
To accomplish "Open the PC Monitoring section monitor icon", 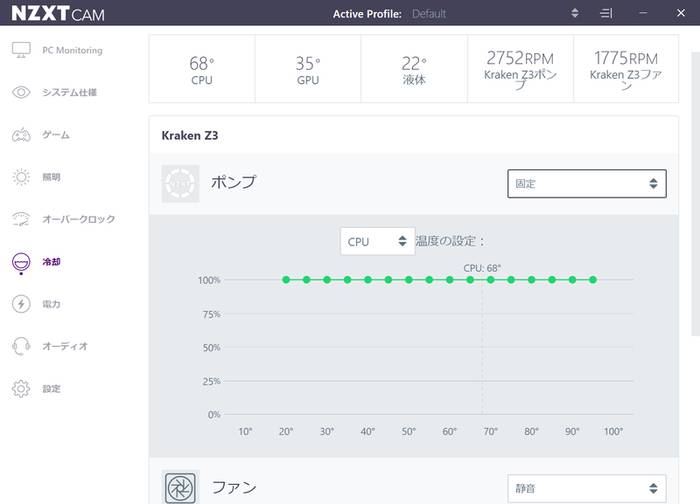I will [x=21, y=50].
